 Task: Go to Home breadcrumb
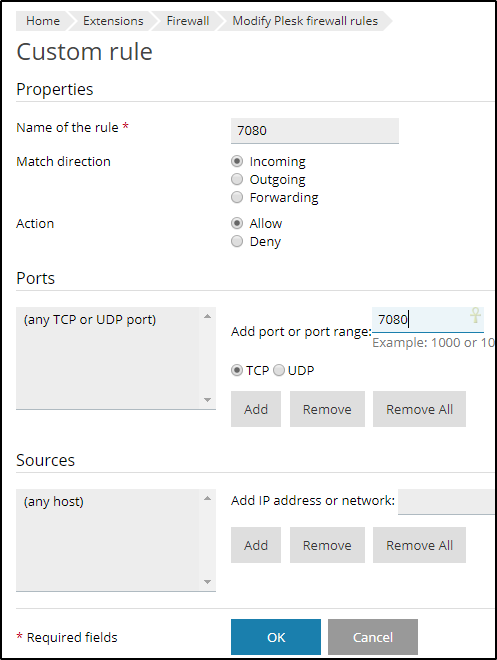[x=43, y=21]
